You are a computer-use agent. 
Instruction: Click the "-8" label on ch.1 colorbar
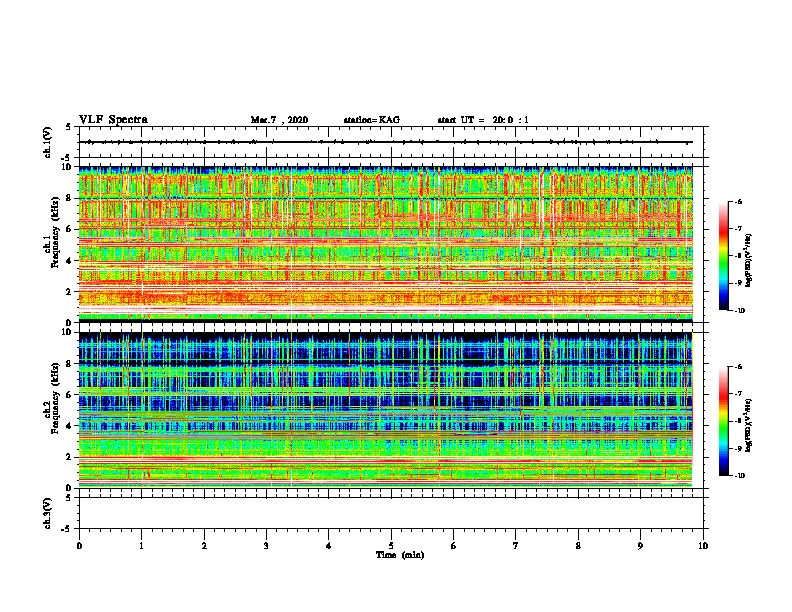[x=738, y=256]
